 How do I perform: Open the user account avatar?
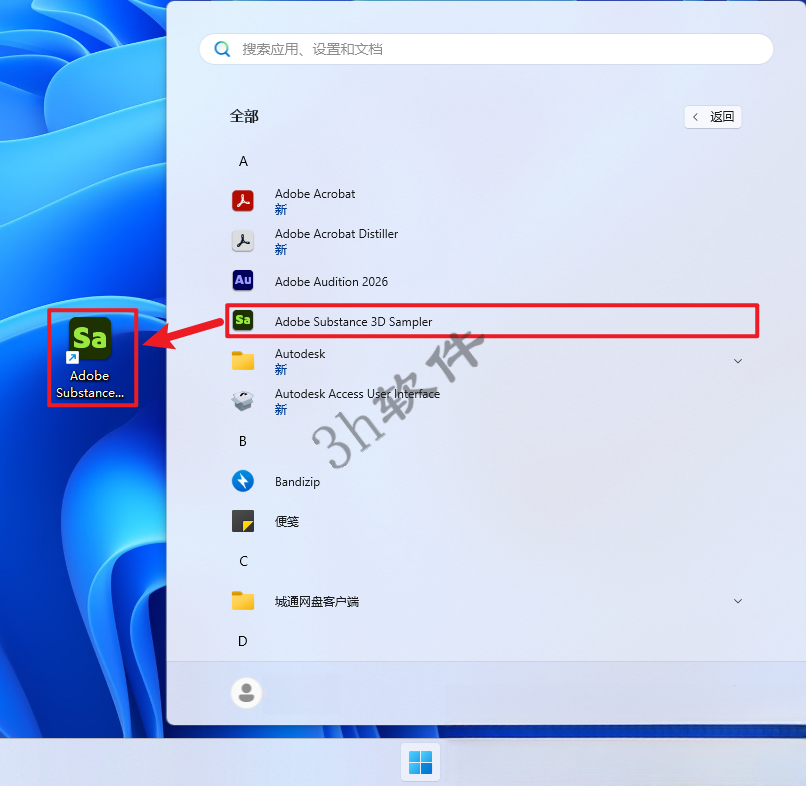pyautogui.click(x=246, y=692)
